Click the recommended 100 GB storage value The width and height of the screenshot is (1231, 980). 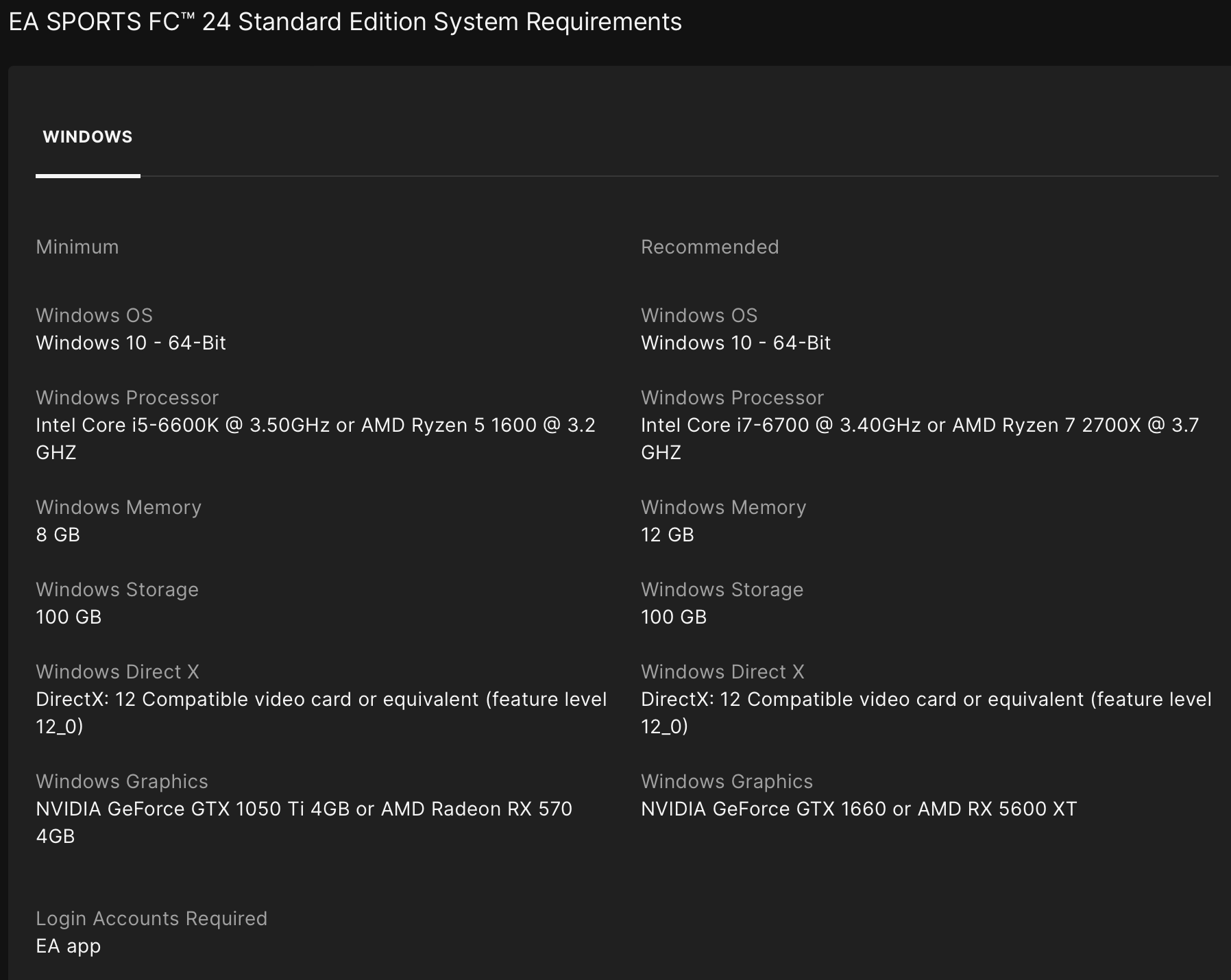[673, 617]
